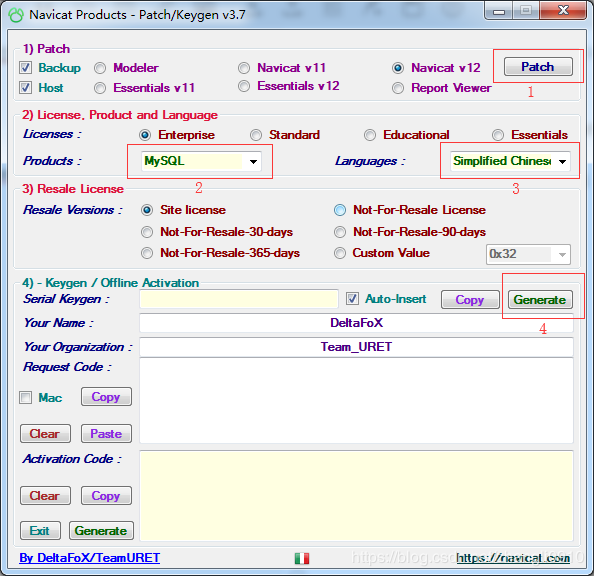Viewport: 594px width, 576px height.
Task: Paste into the request code
Action: (x=106, y=434)
